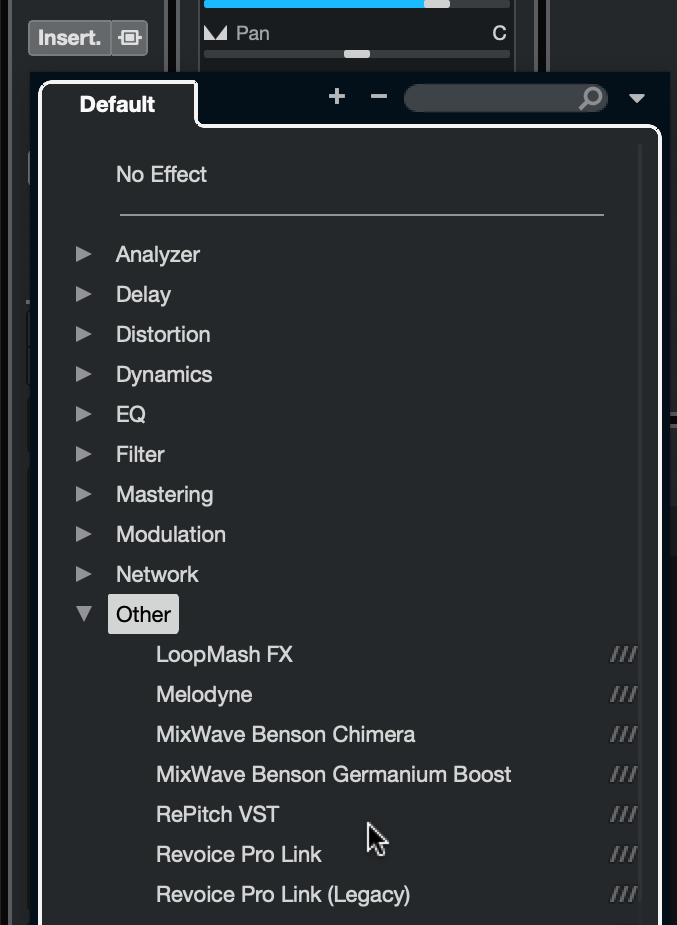
Task: Click VST3 stripes icon beside LoopMash FX
Action: [623, 655]
